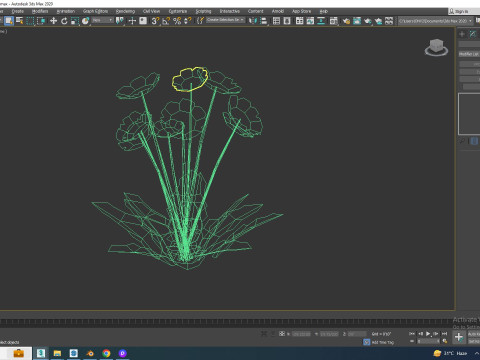Open Chrome from taskbar
This screenshot has width=480, height=360.
106,353
